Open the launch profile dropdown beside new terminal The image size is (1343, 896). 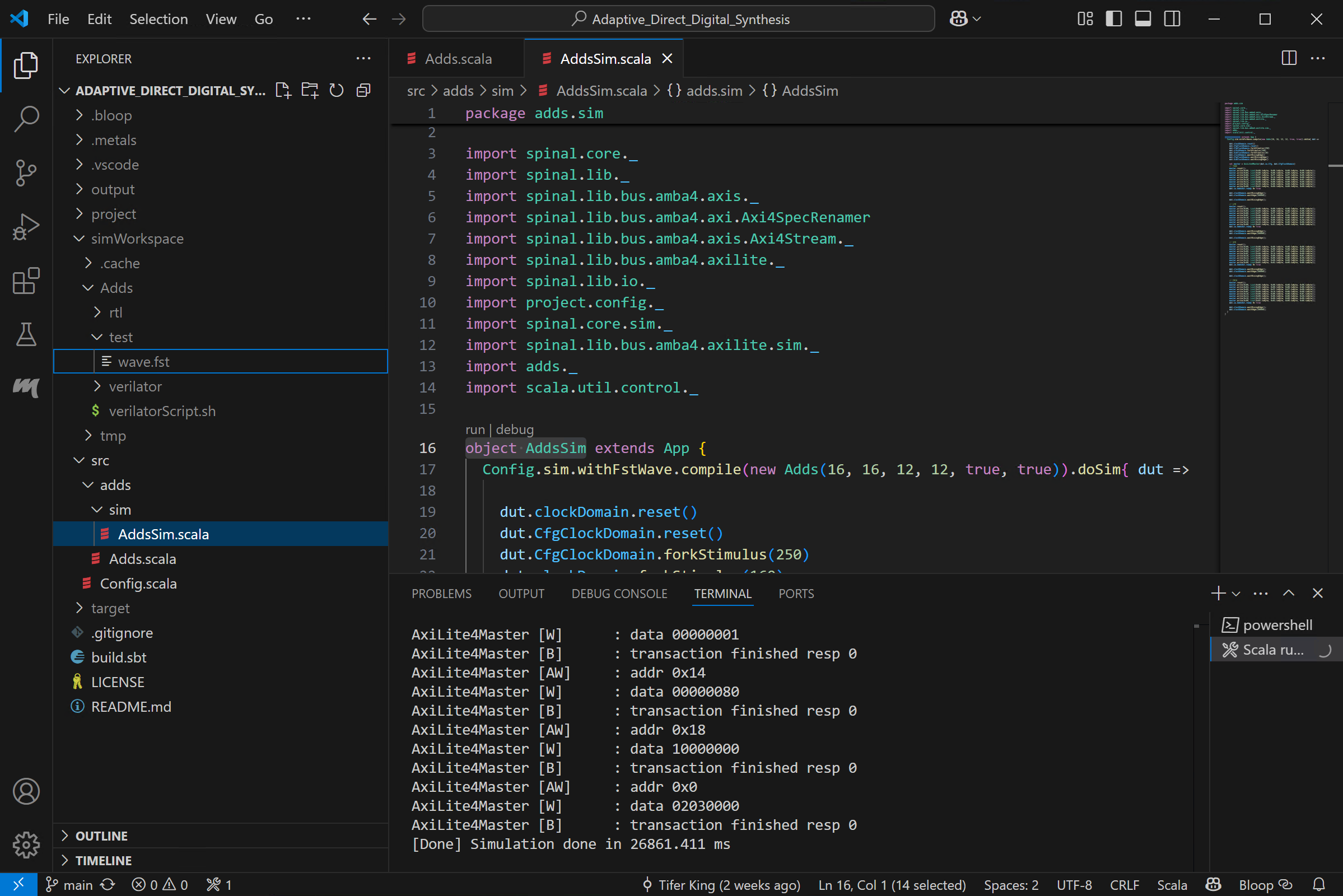point(1236,594)
